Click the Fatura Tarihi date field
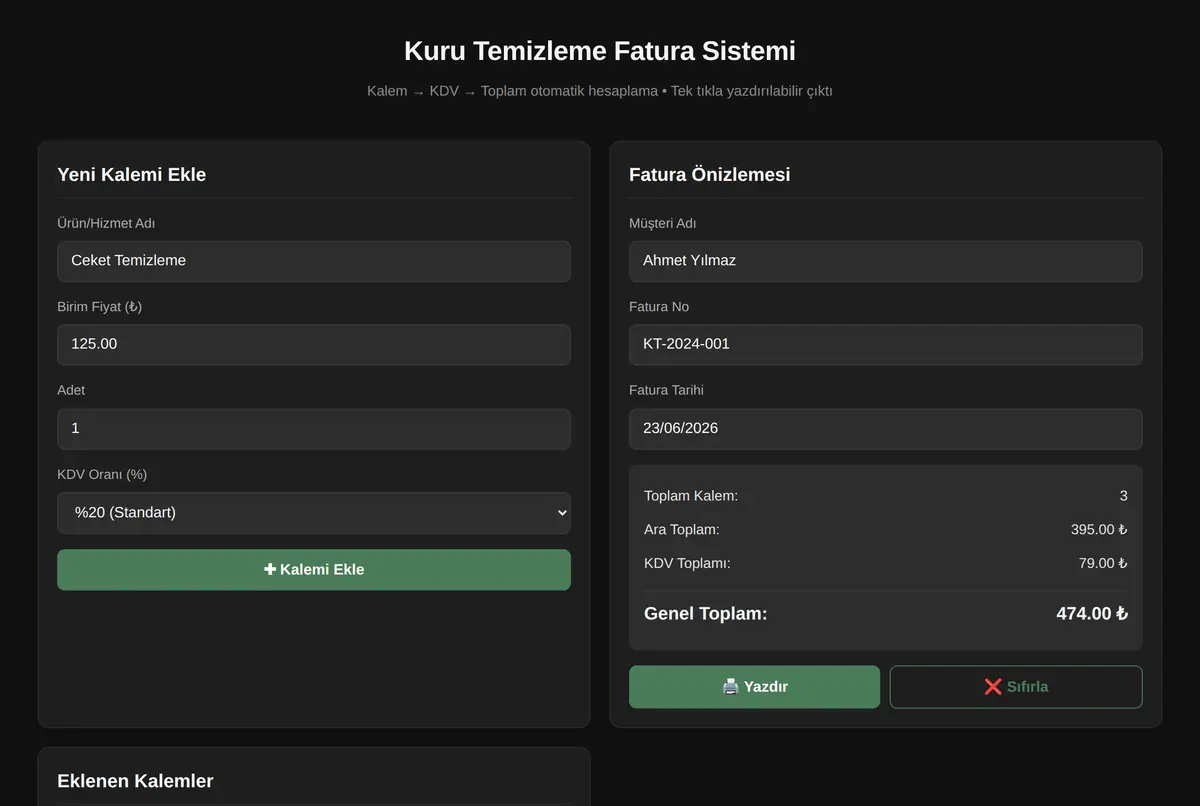Image resolution: width=1200 pixels, height=806 pixels. 886,428
